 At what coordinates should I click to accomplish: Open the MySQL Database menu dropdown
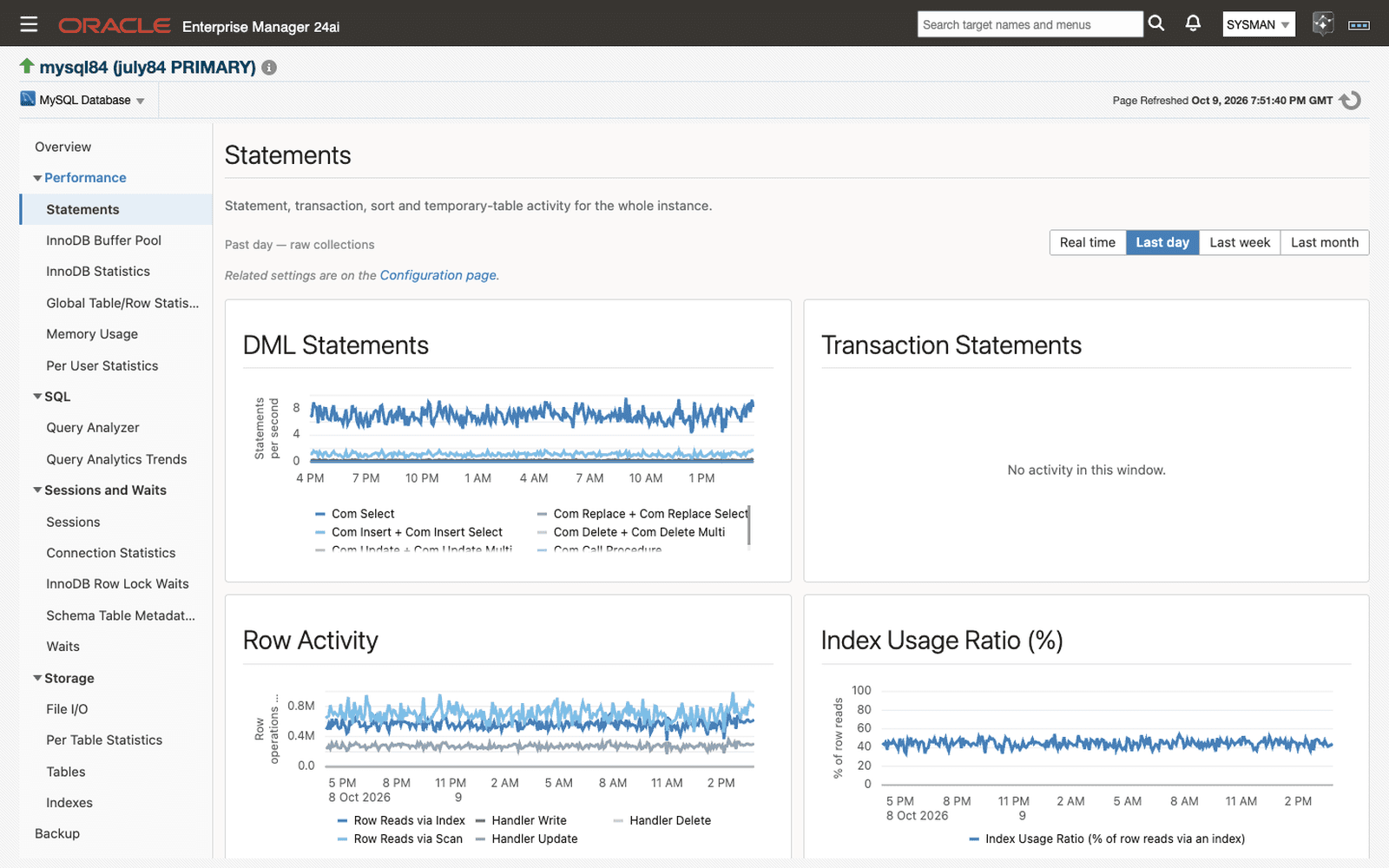click(x=91, y=100)
